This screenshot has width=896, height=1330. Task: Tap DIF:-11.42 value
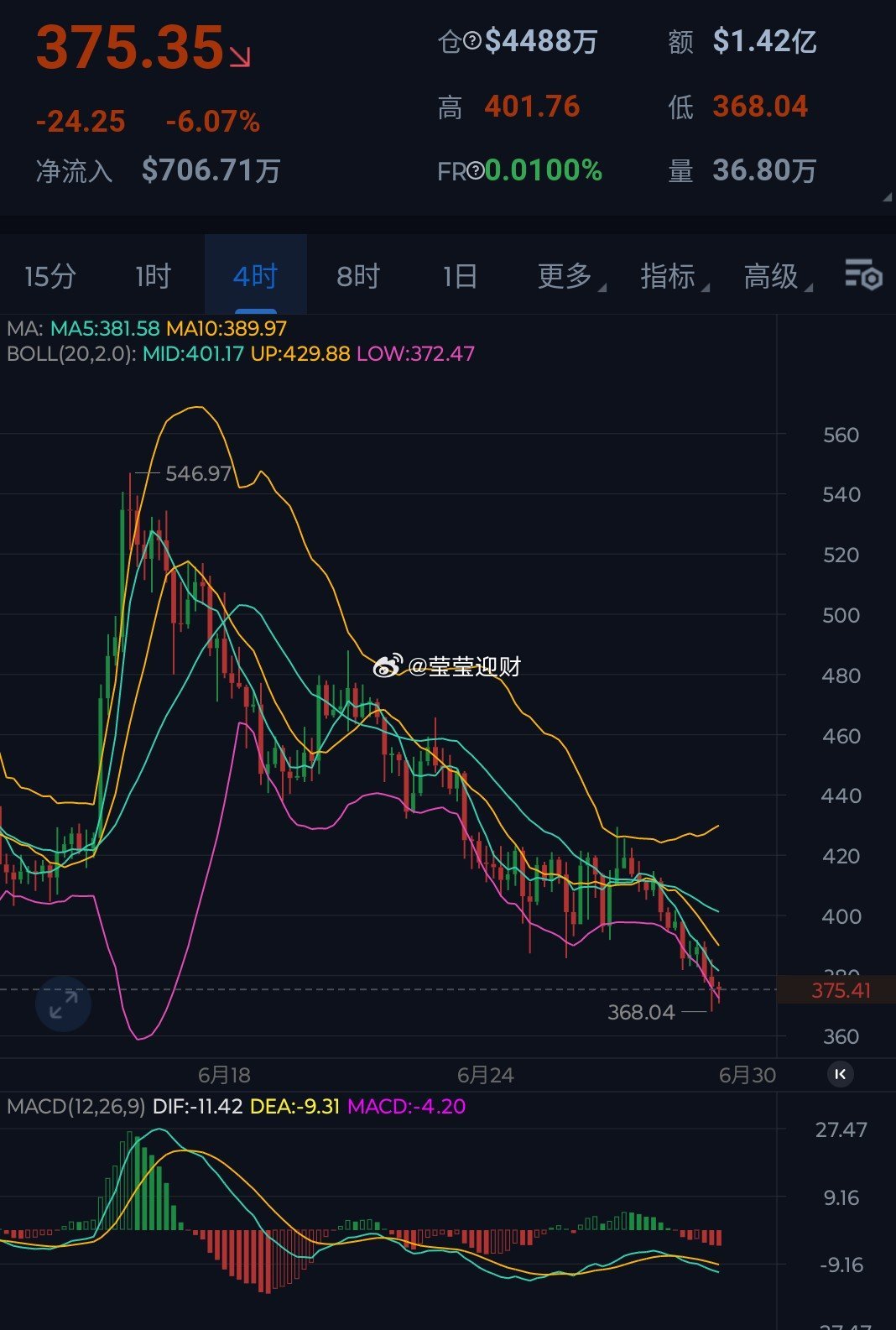coord(197,1106)
